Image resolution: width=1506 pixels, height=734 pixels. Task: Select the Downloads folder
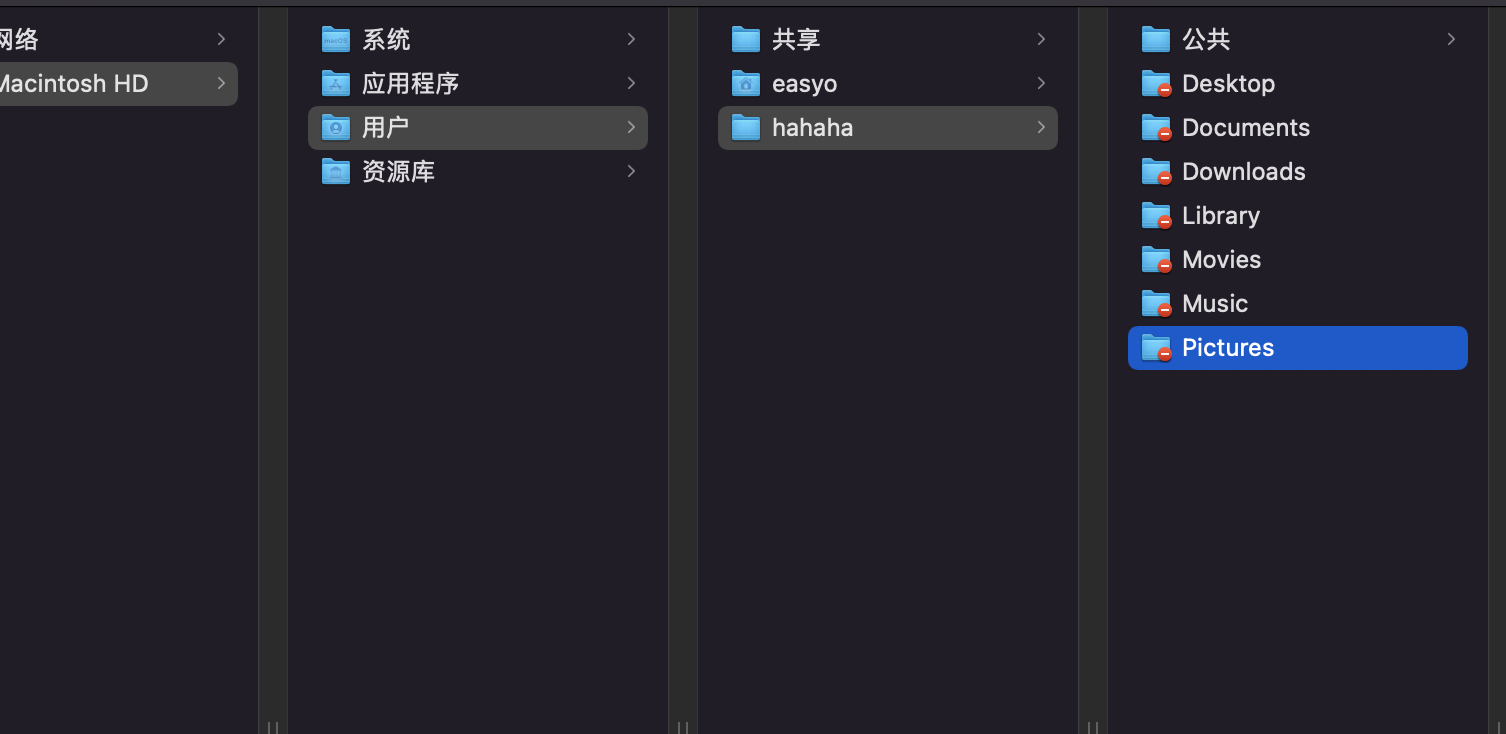[x=1298, y=172]
